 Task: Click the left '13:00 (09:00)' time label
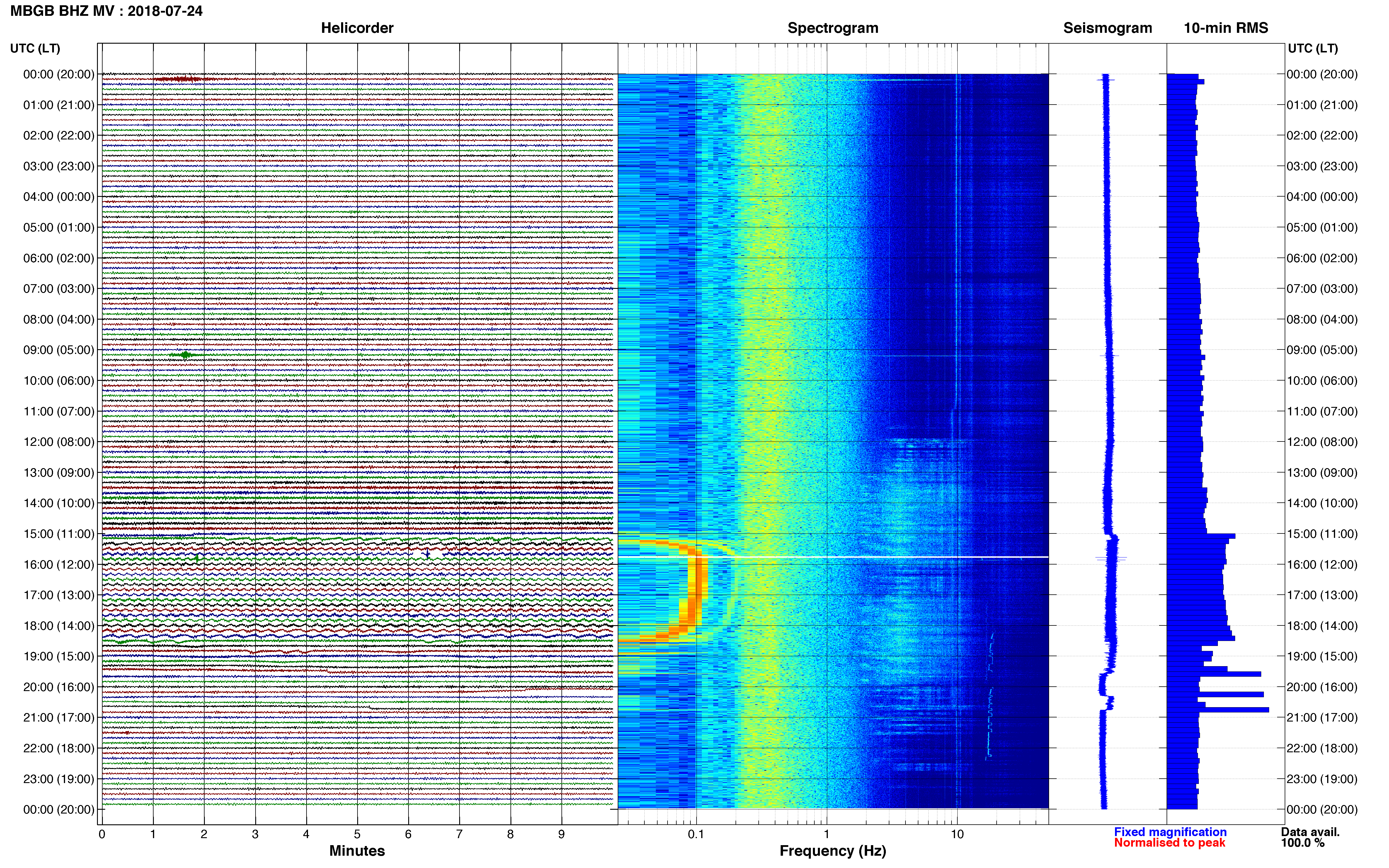59,473
